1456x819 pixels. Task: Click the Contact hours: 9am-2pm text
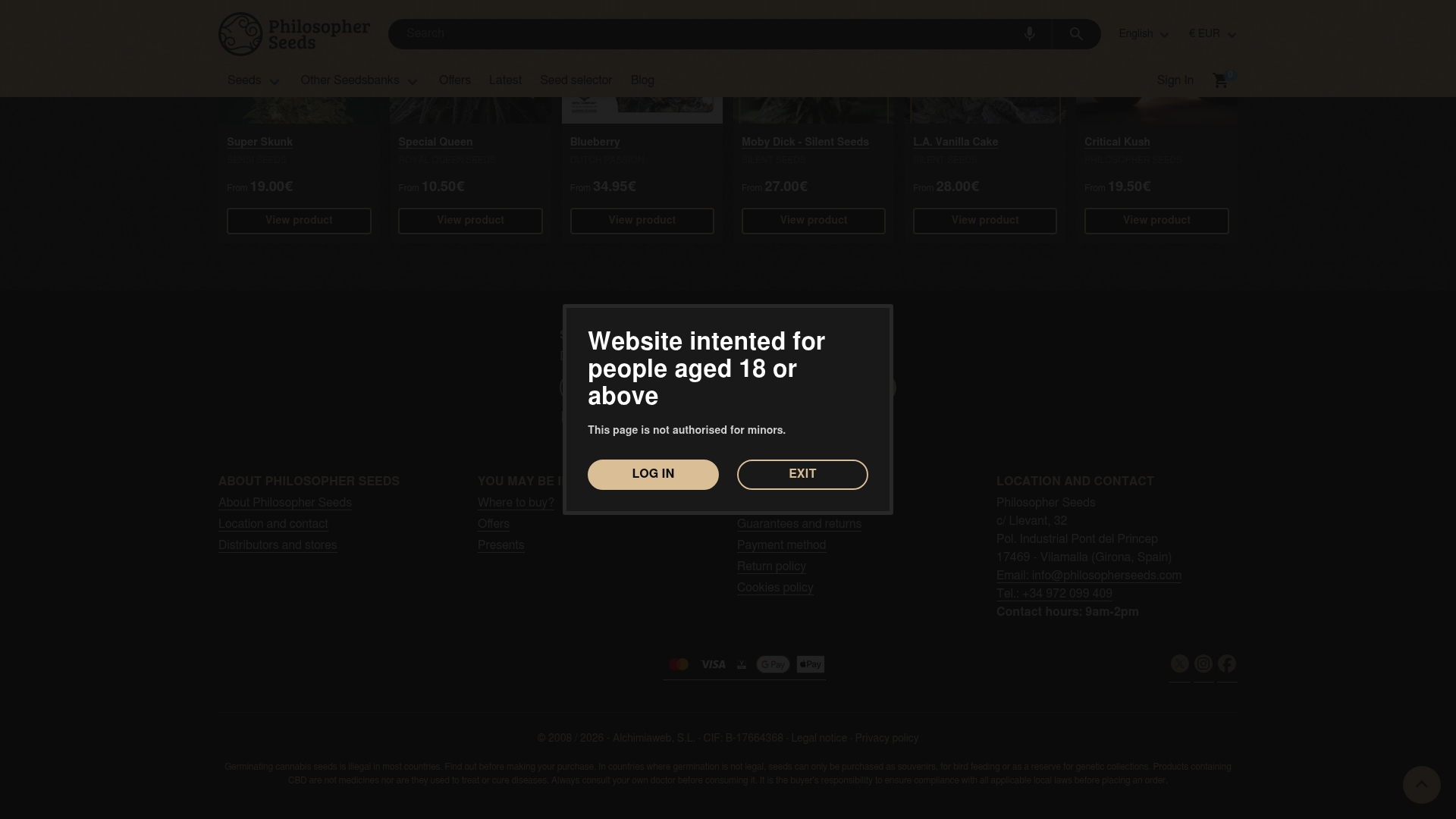1068,613
